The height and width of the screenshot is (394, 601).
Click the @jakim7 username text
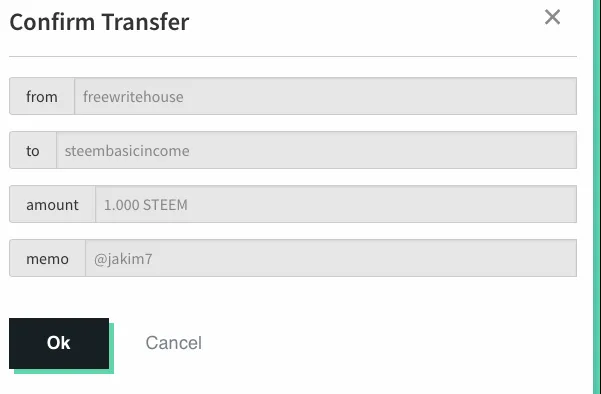click(123, 259)
